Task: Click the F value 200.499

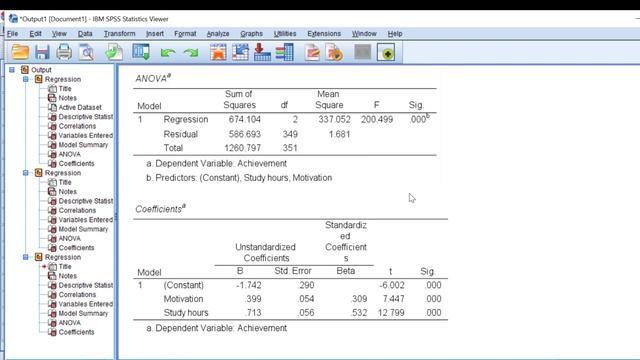Action: (x=377, y=120)
